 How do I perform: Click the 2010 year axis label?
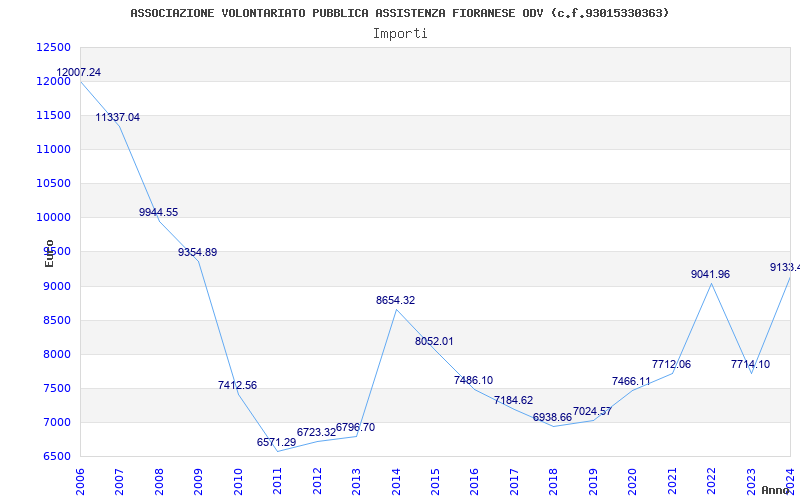point(238,482)
